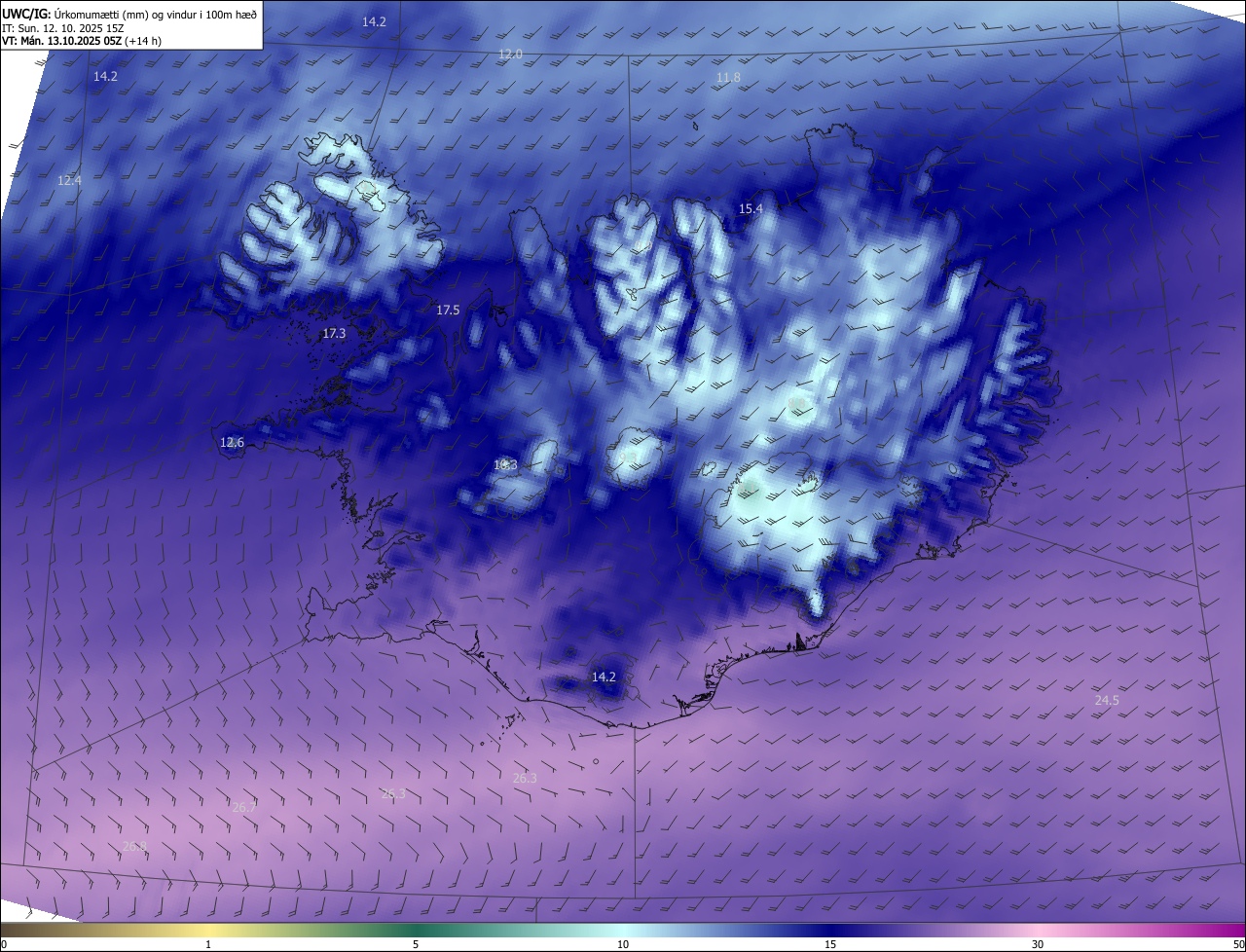Viewport: 1246px width, 952px height.
Task: Click the 17.5 value on the map
Action: (x=448, y=310)
